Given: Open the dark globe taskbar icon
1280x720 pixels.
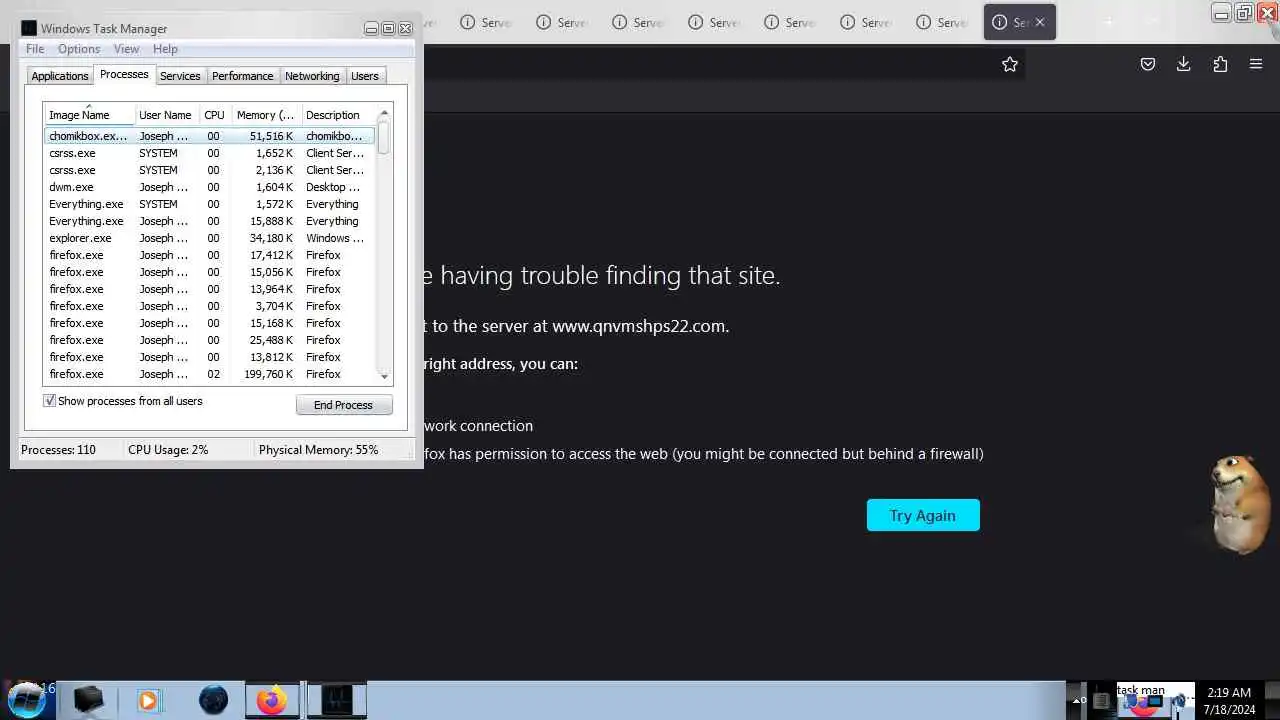Looking at the screenshot, I should tap(213, 700).
